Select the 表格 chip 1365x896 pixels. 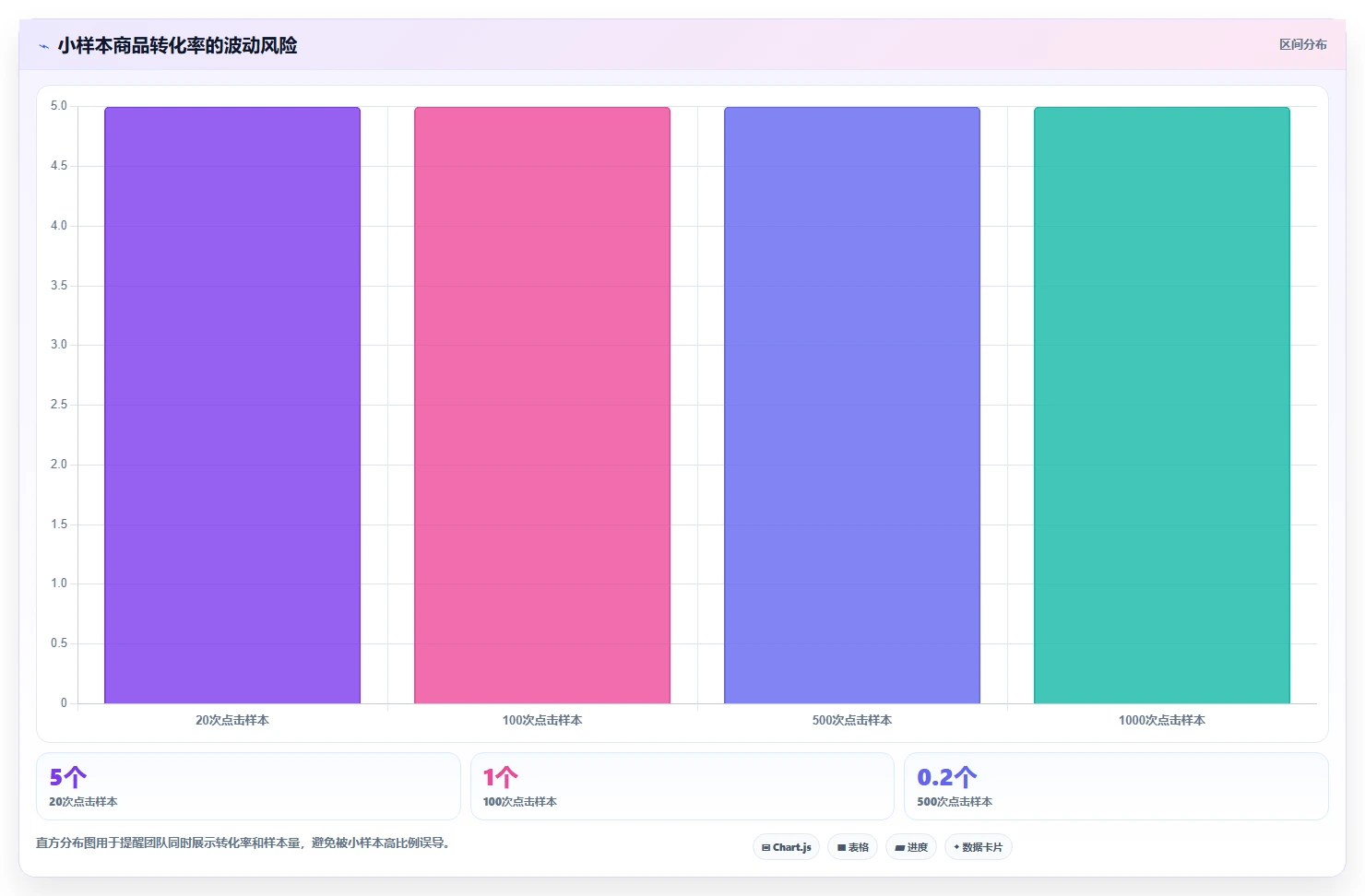point(852,847)
